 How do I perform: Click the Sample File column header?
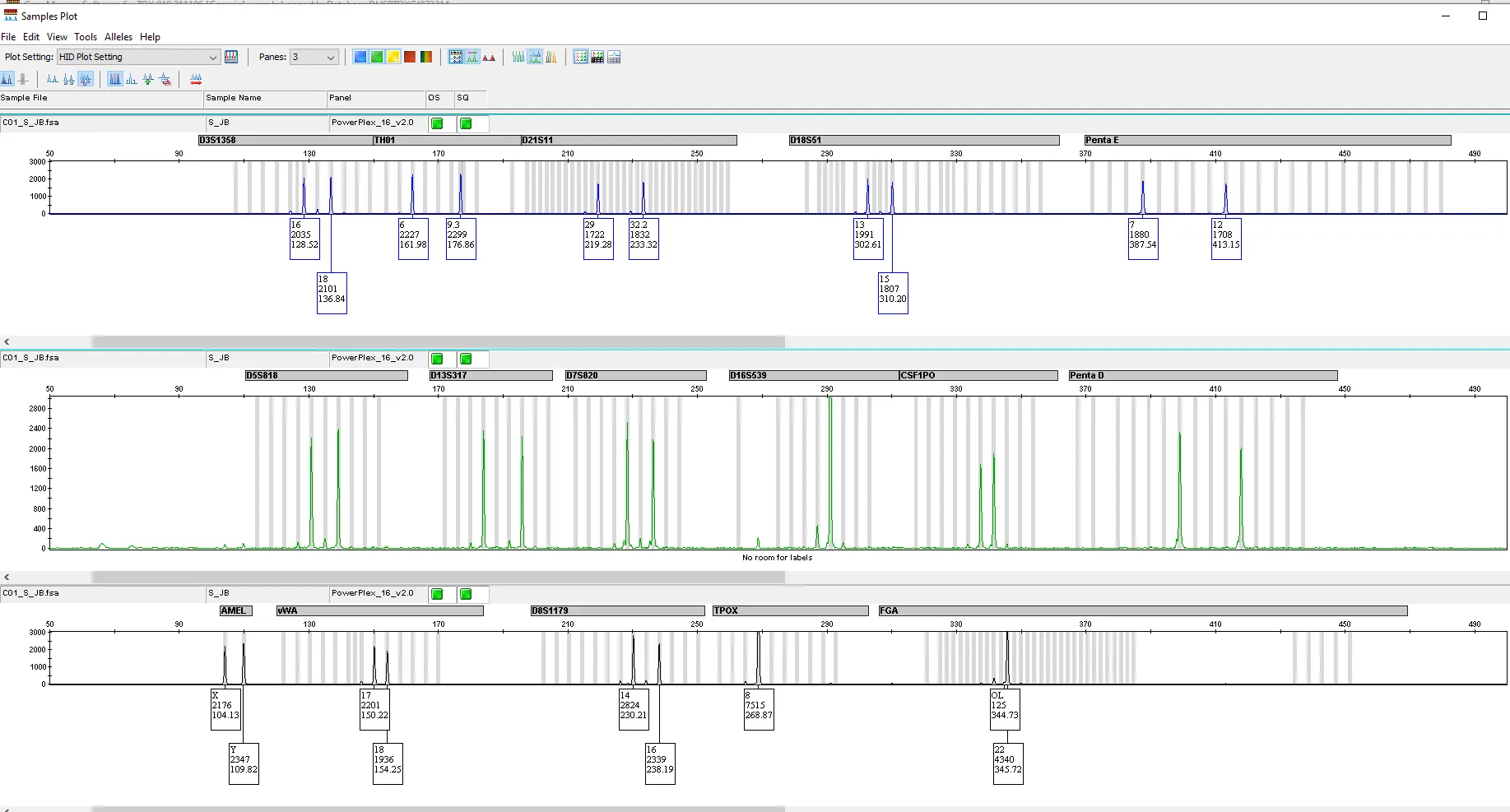point(101,98)
